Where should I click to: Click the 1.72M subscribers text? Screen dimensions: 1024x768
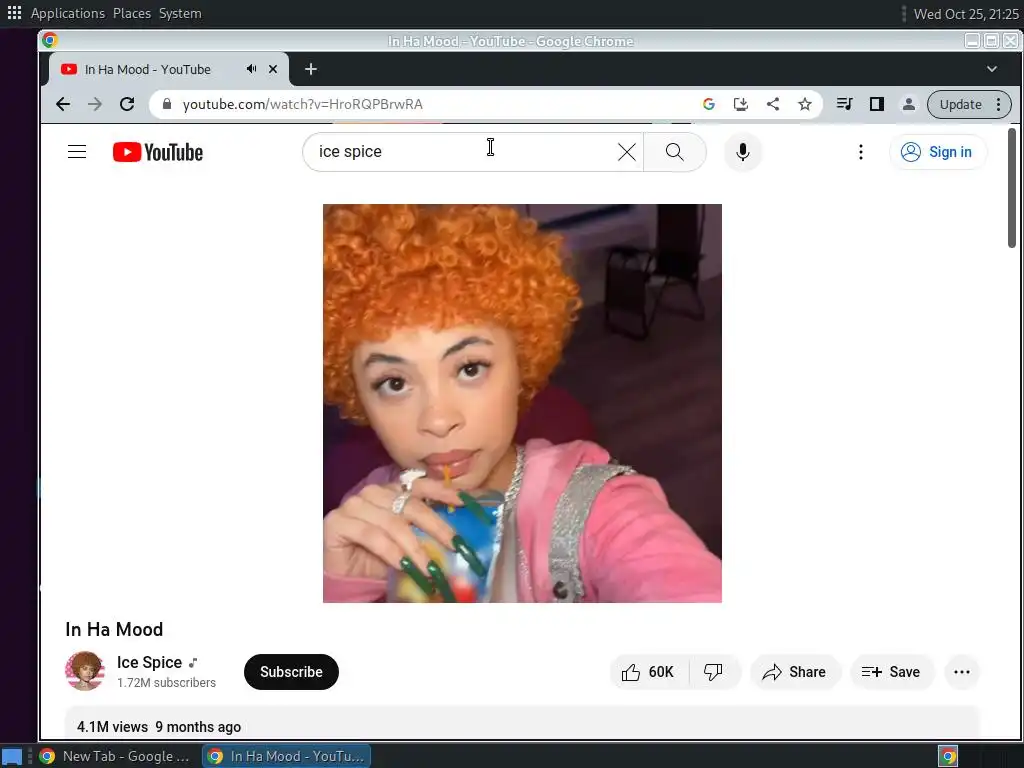pyautogui.click(x=167, y=682)
